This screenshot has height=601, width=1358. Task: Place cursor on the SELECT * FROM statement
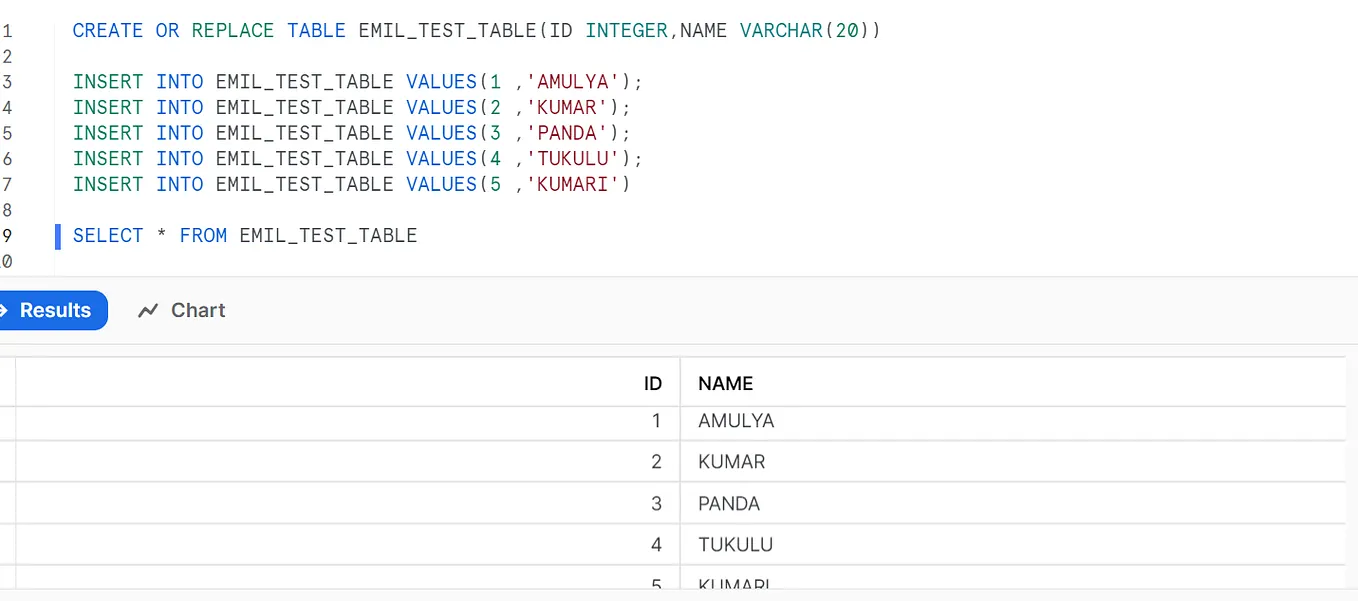pos(245,236)
